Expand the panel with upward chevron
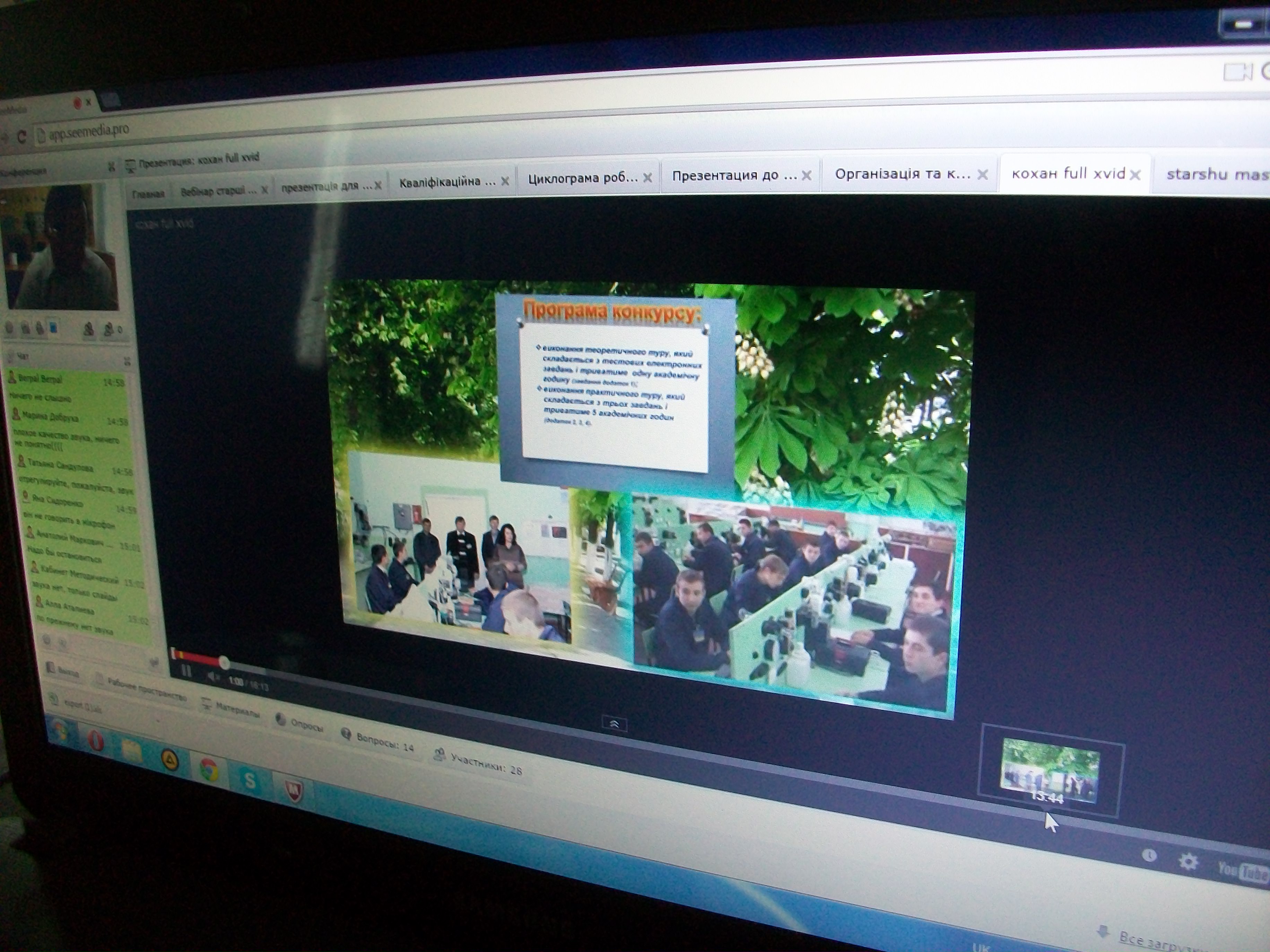This screenshot has height=952, width=1270. (x=614, y=724)
